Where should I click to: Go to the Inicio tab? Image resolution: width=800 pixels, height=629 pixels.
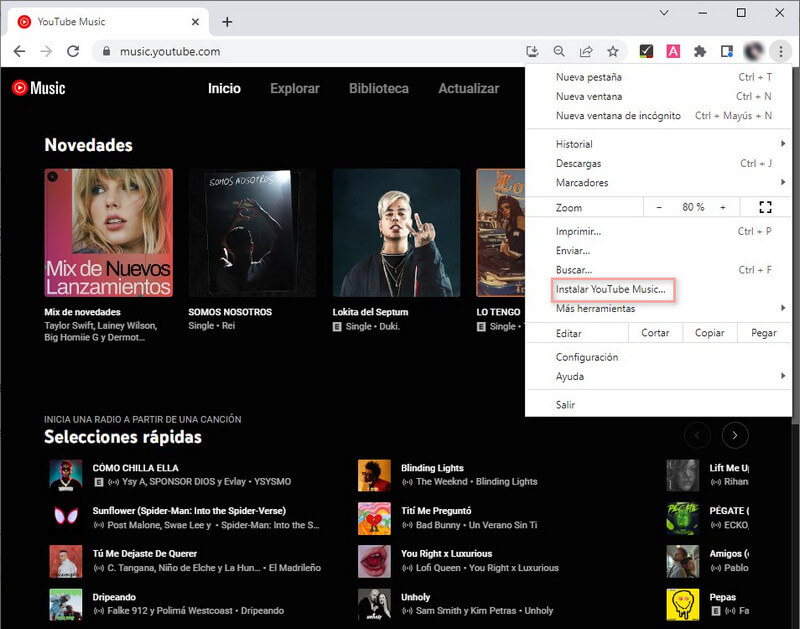(x=224, y=88)
